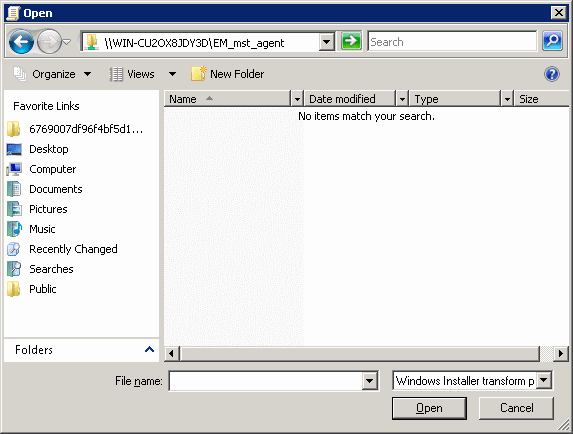This screenshot has width=573, height=434.
Task: Click the Search magnifier icon
Action: 553,41
